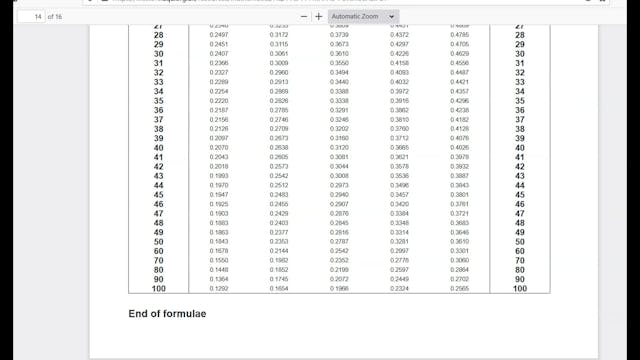
Task: Select the table value 0.2512
Action: coord(279,185)
